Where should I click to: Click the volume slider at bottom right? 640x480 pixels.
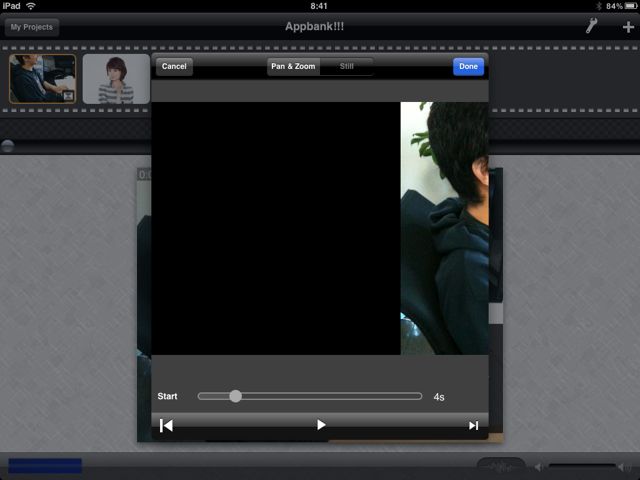(582, 466)
